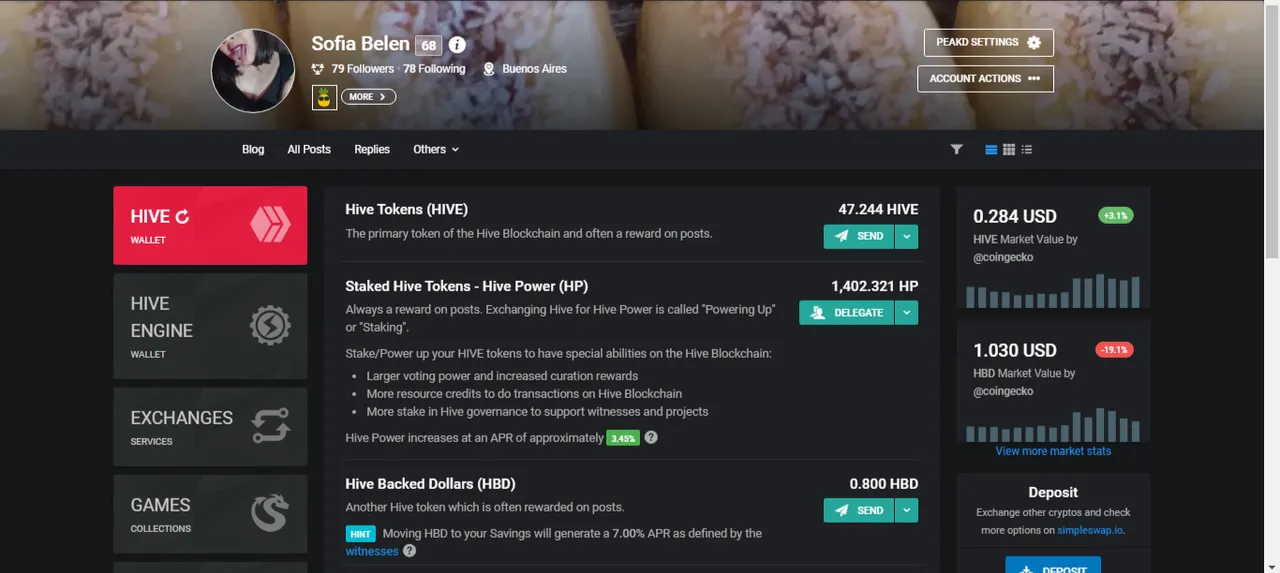
Task: Click the filter funnel icon
Action: pyautogui.click(x=956, y=149)
